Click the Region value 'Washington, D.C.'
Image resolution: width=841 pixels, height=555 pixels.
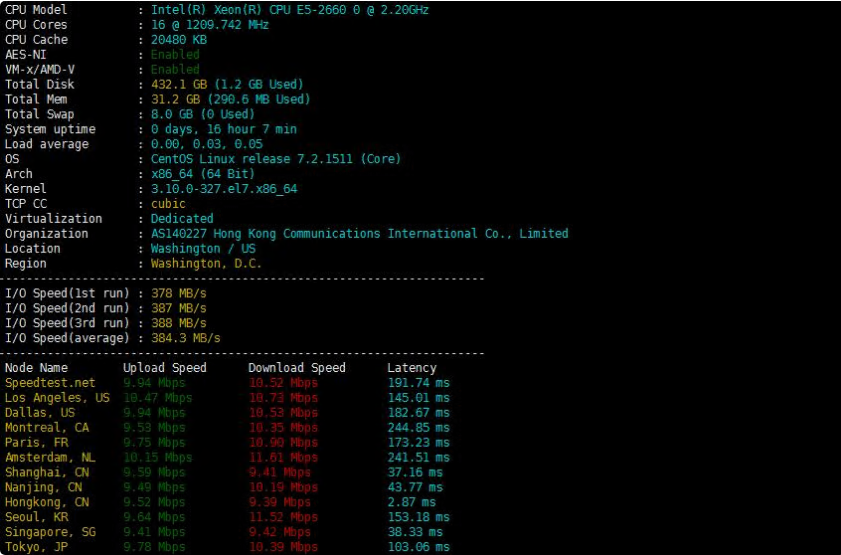206,264
